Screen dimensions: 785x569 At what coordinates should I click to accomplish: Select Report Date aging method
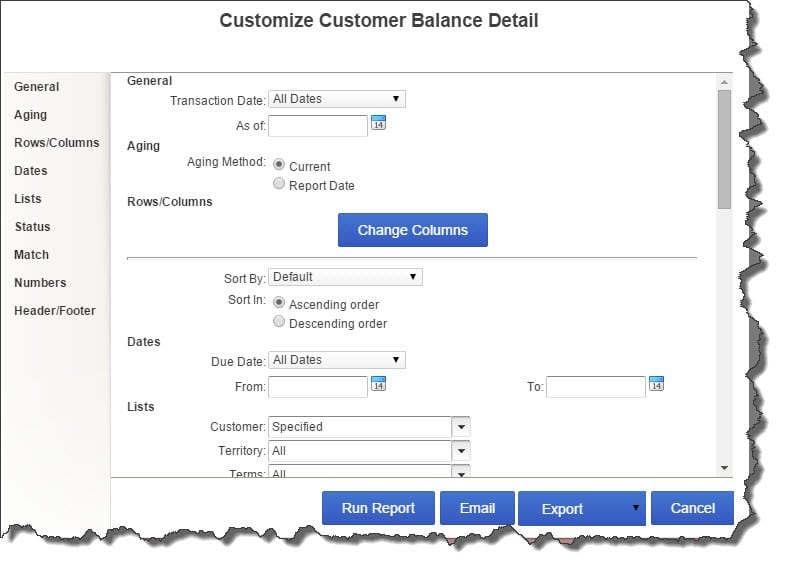tap(279, 184)
